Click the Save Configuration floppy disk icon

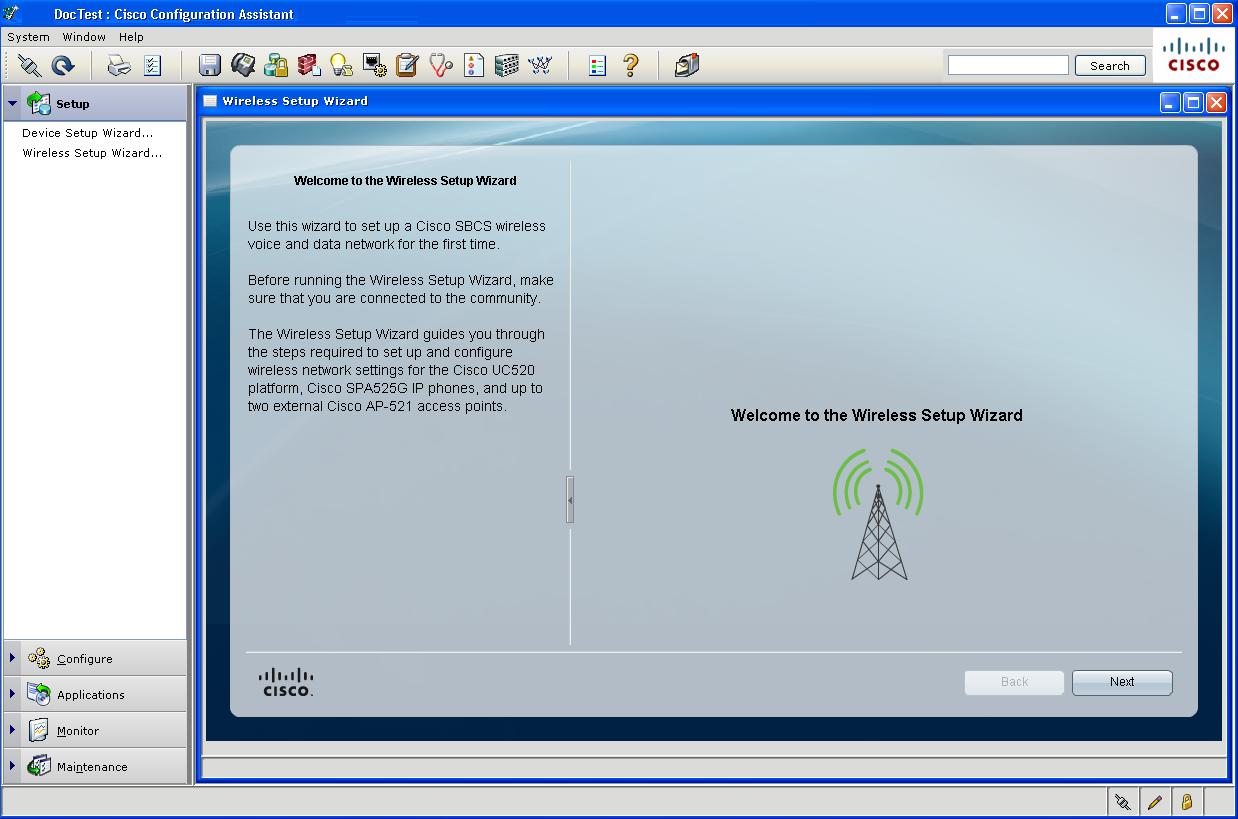click(x=210, y=66)
